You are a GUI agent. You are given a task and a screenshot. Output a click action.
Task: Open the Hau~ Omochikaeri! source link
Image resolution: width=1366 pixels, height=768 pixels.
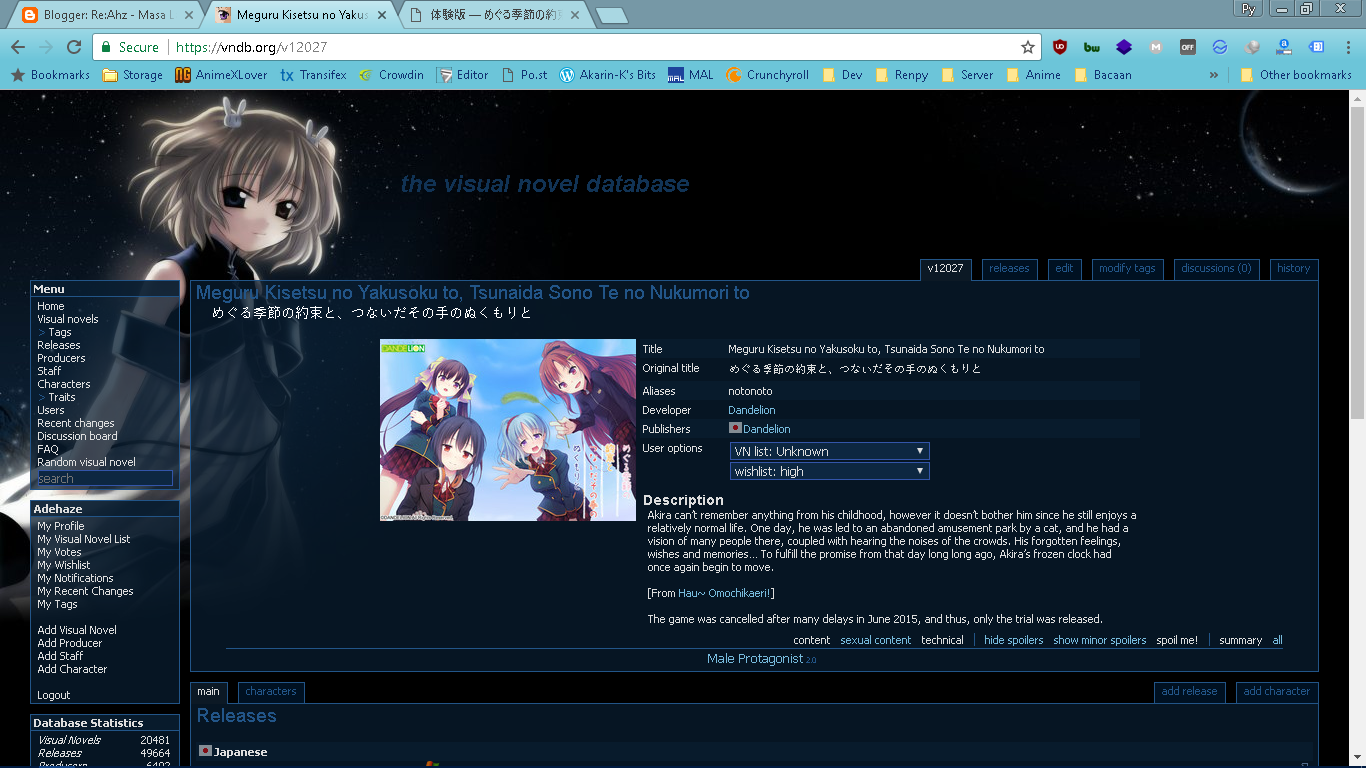pyautogui.click(x=724, y=593)
